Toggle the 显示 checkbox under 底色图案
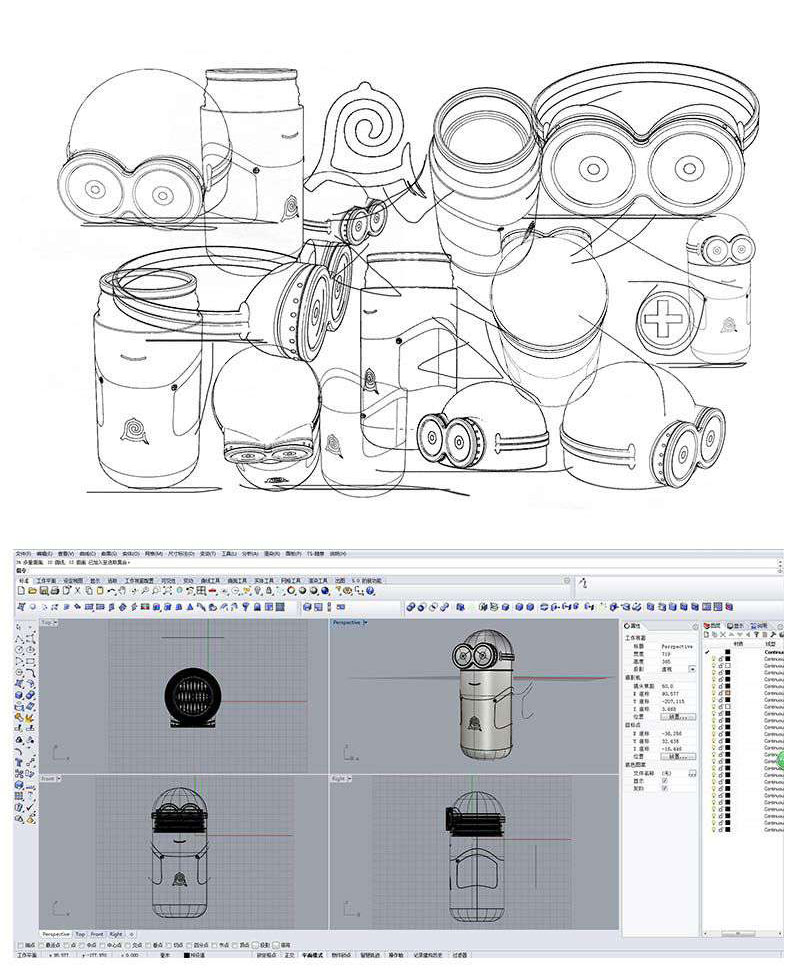This screenshot has width=800, height=969. (665, 781)
